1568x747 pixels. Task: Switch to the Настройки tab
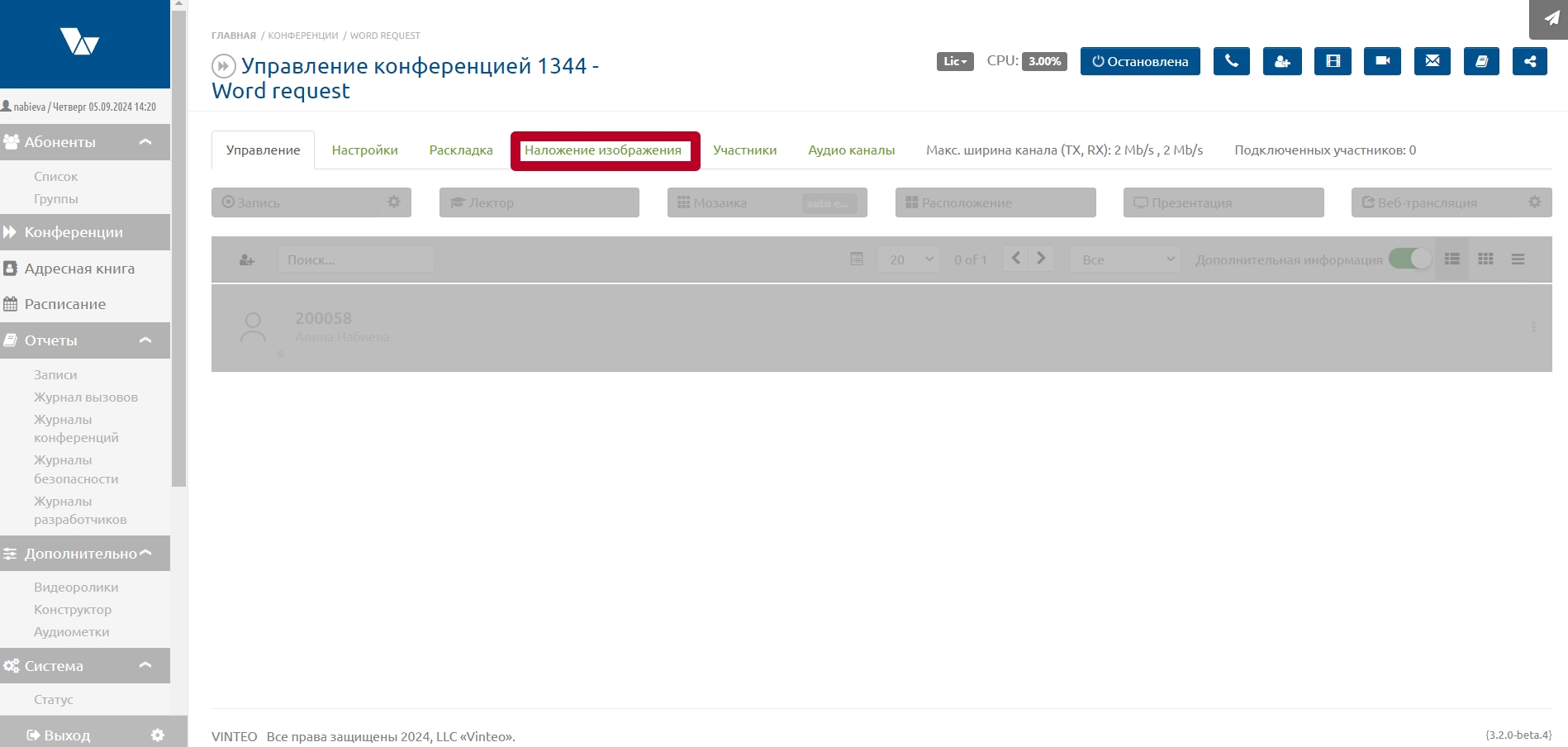coord(364,150)
